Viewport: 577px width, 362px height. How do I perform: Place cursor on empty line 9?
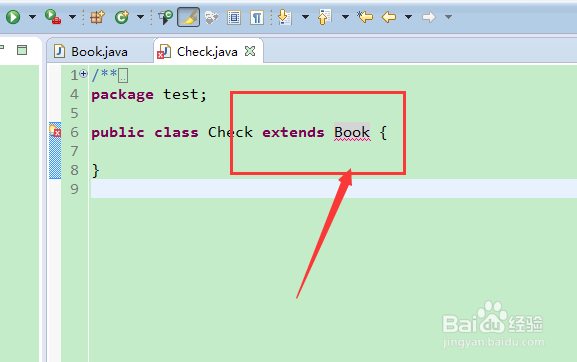tap(333, 189)
